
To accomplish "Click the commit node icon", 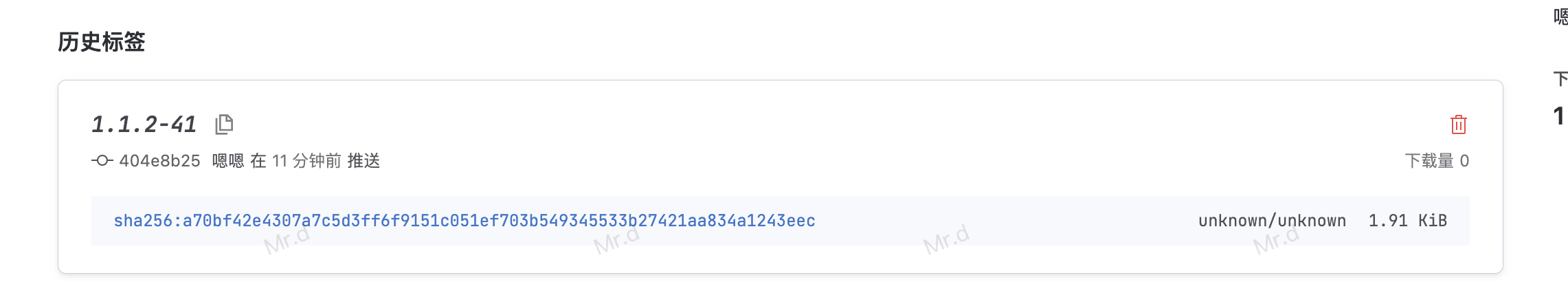I will click(x=102, y=161).
